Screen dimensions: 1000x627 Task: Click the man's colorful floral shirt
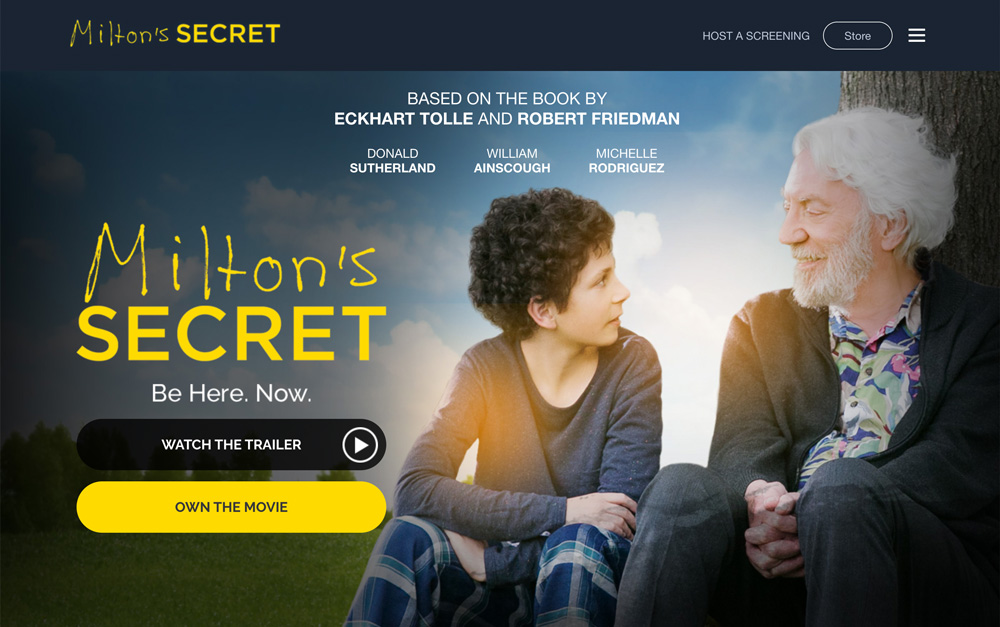tap(867, 383)
